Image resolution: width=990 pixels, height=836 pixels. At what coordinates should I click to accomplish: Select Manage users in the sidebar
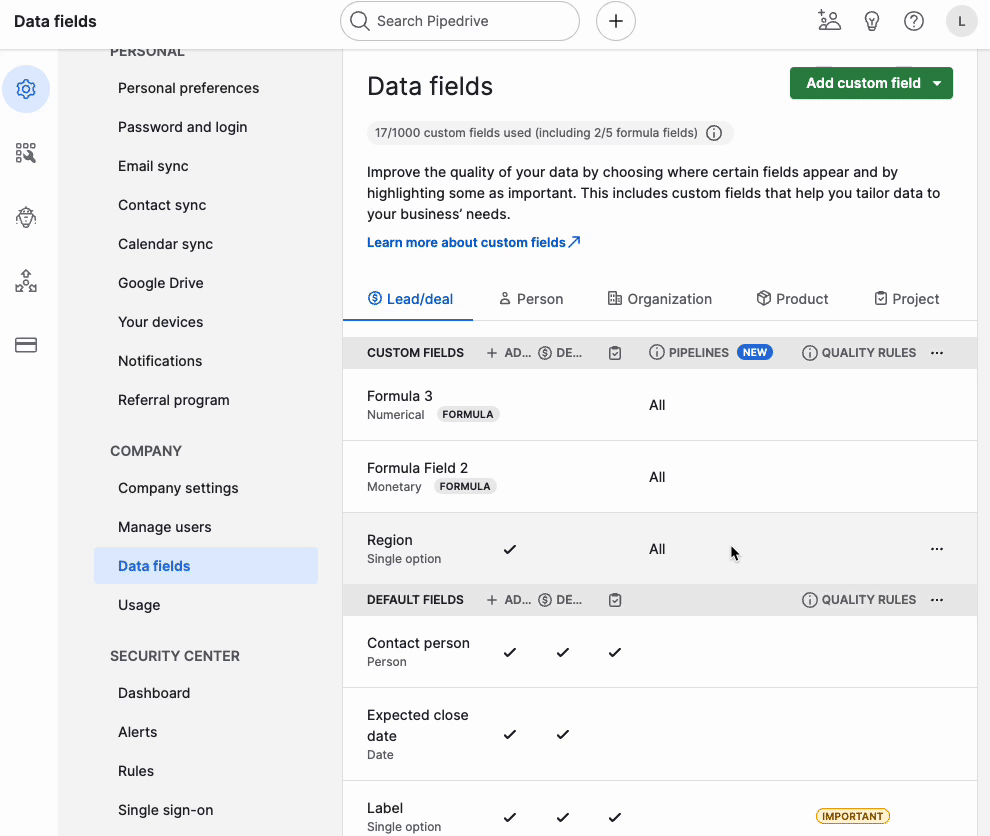tap(164, 527)
